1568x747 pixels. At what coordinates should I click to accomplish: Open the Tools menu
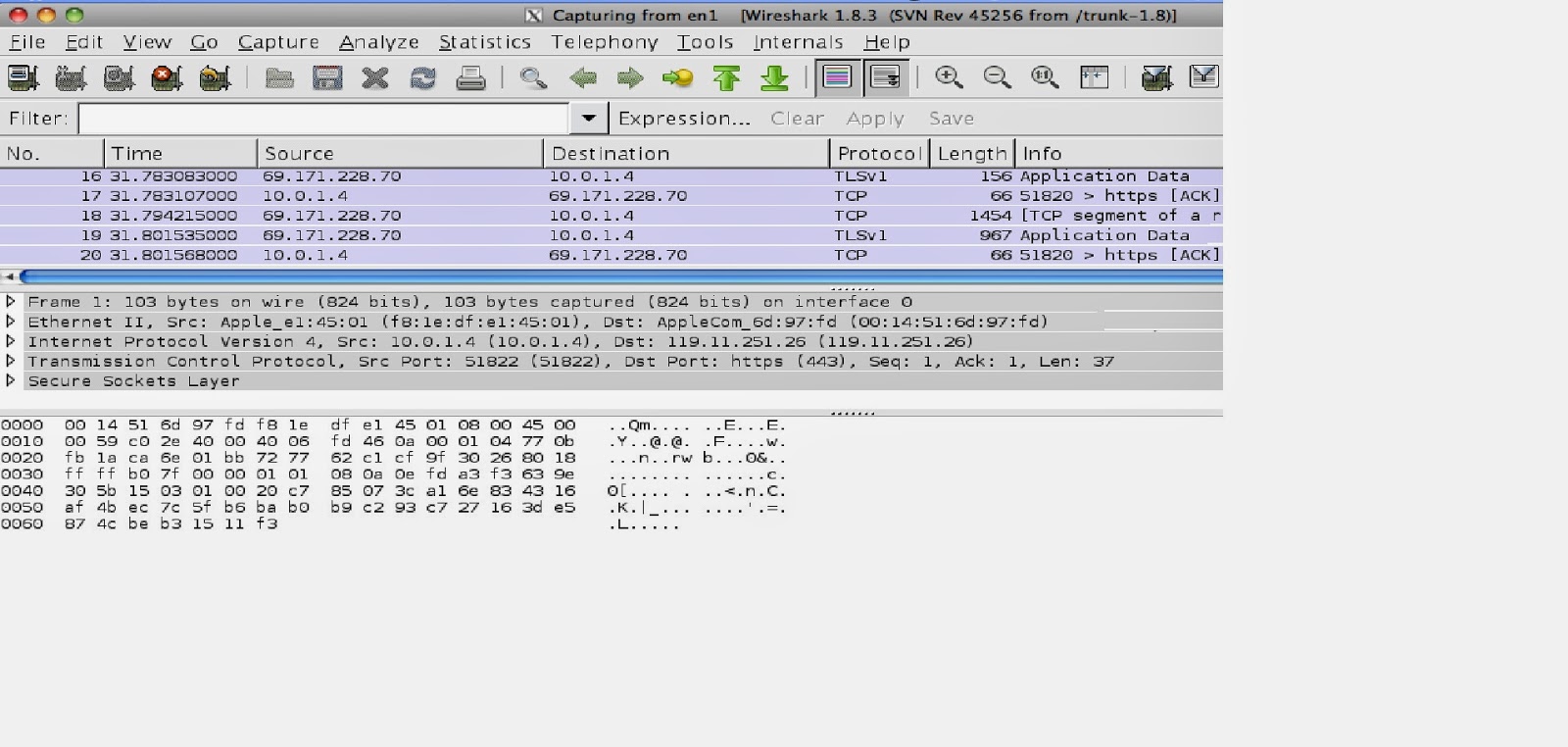click(x=706, y=42)
